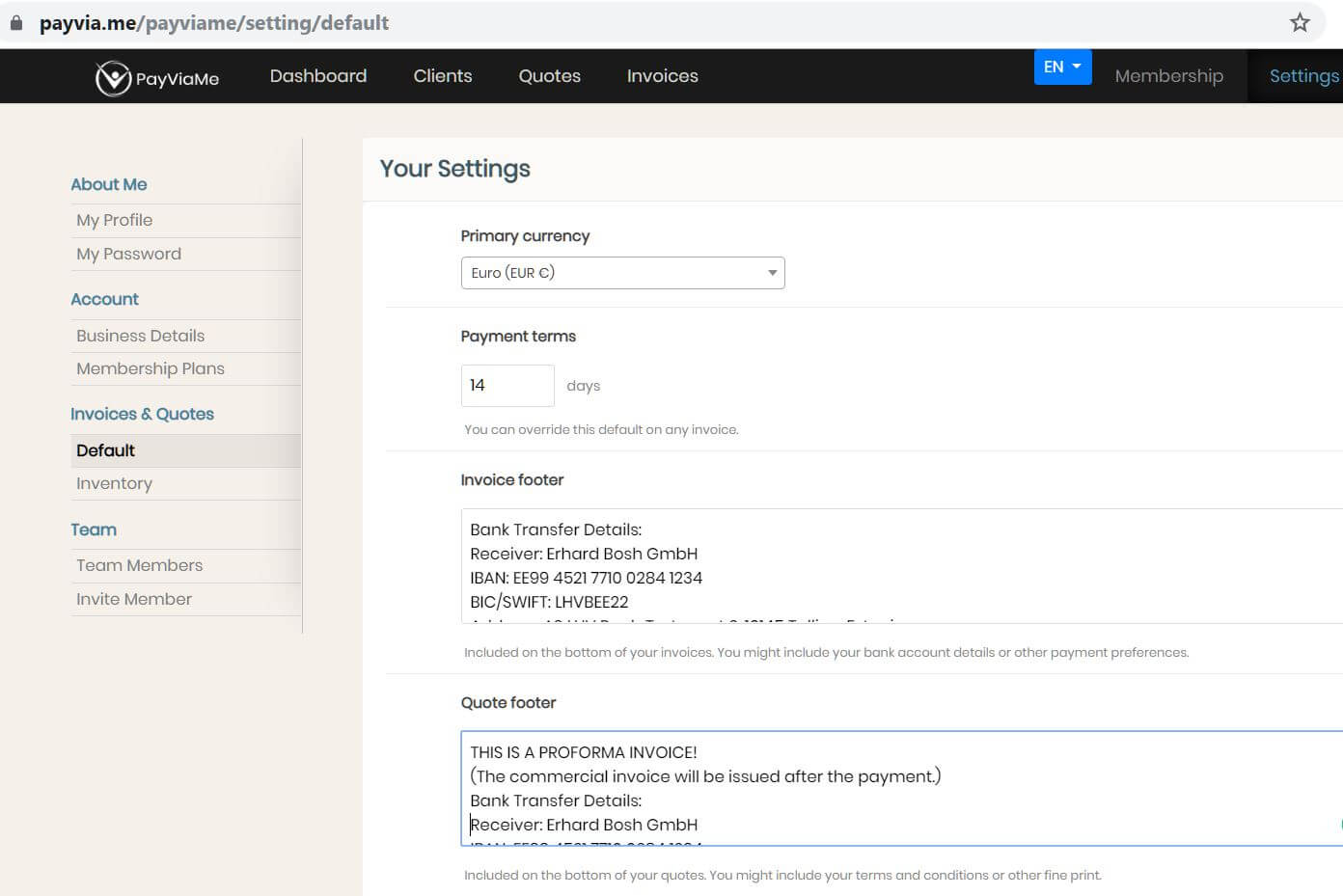Open the EN language dropdown

tap(1062, 67)
